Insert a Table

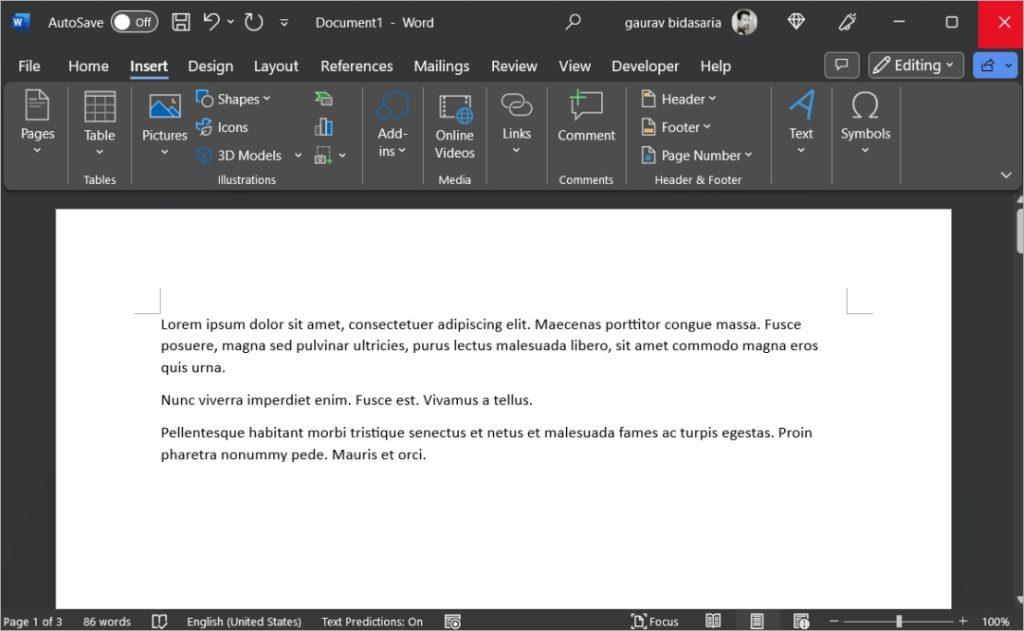[99, 123]
